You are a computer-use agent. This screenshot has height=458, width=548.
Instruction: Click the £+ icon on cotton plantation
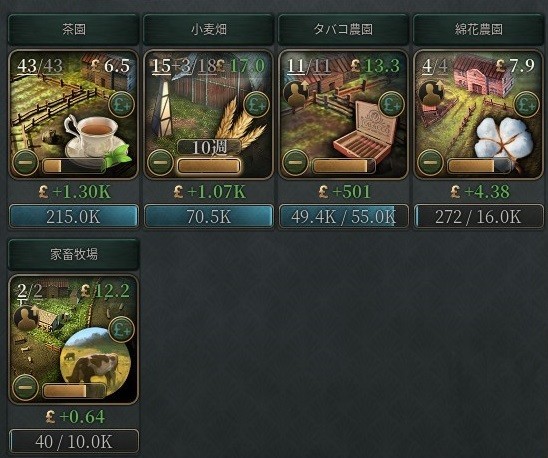527,104
